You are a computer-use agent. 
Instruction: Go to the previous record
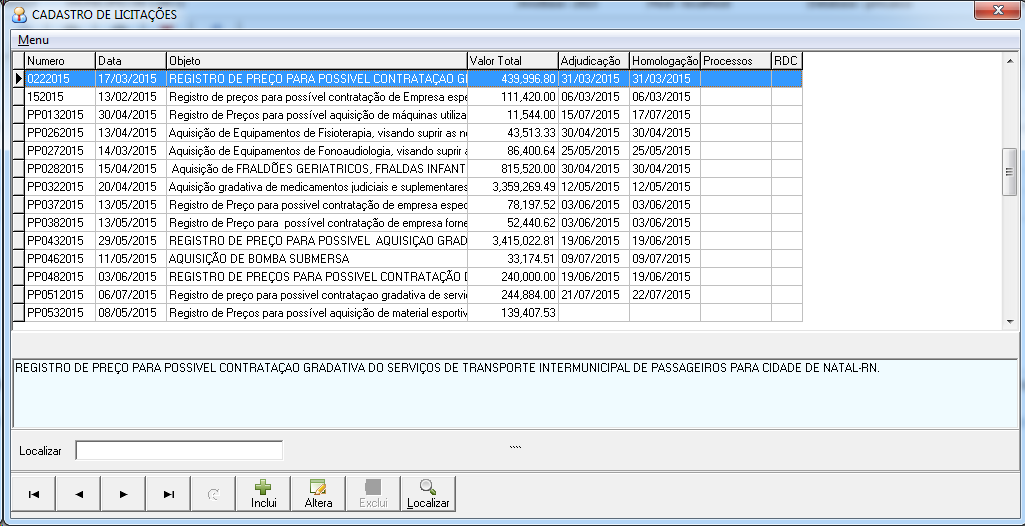pyautogui.click(x=78, y=494)
